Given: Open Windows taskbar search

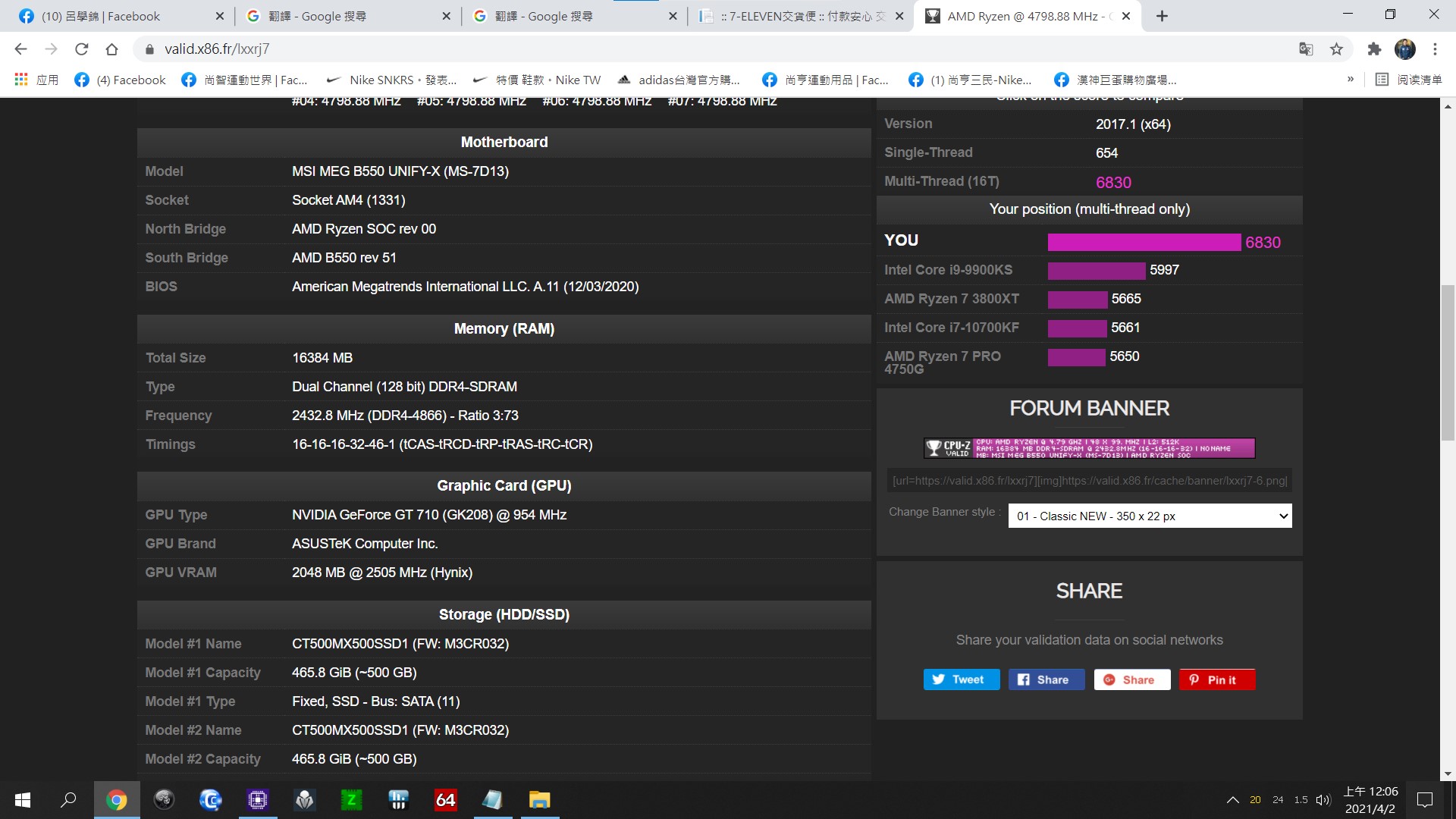Looking at the screenshot, I should tap(69, 800).
